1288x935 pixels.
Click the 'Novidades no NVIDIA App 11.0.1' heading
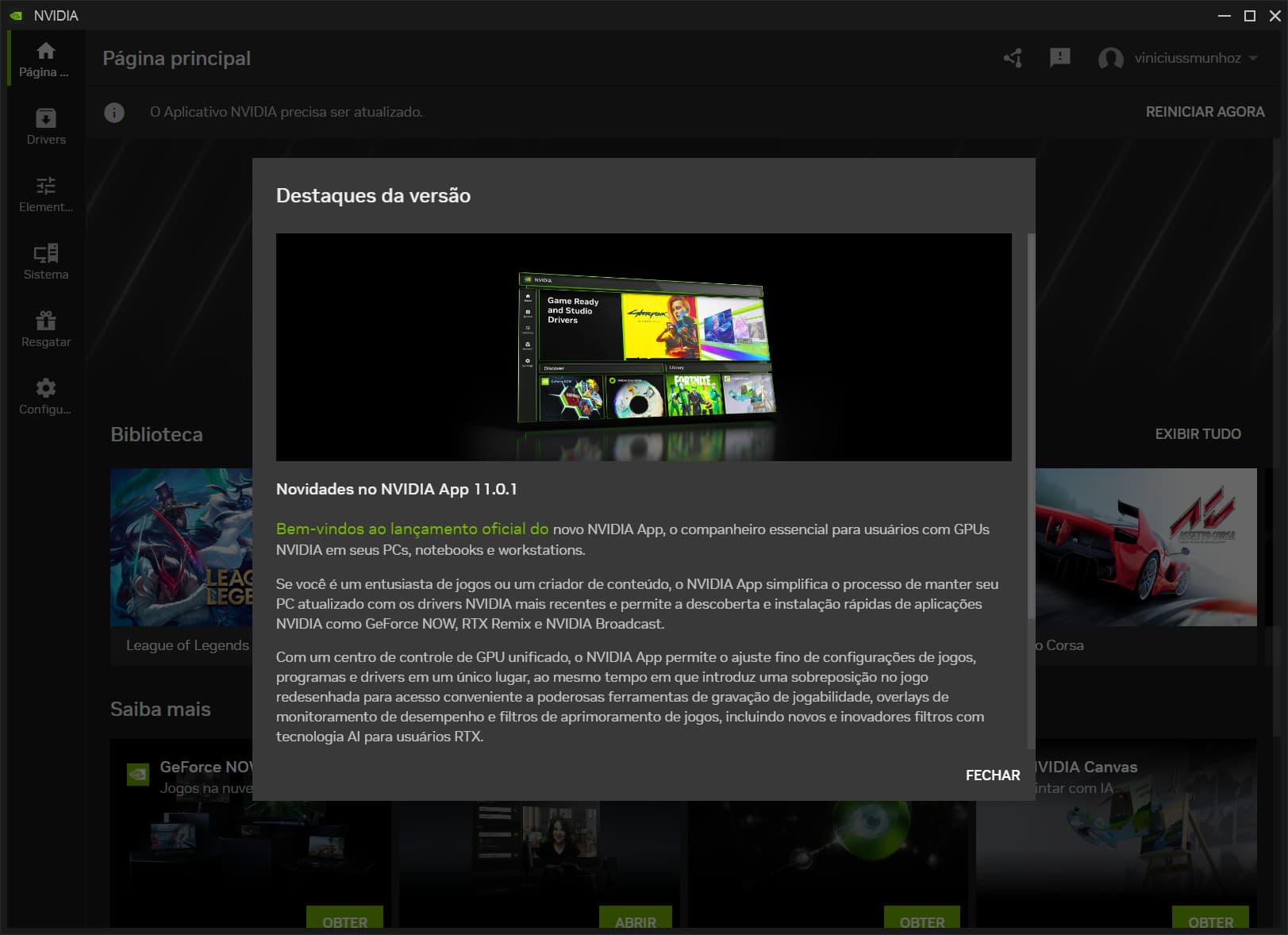[397, 489]
